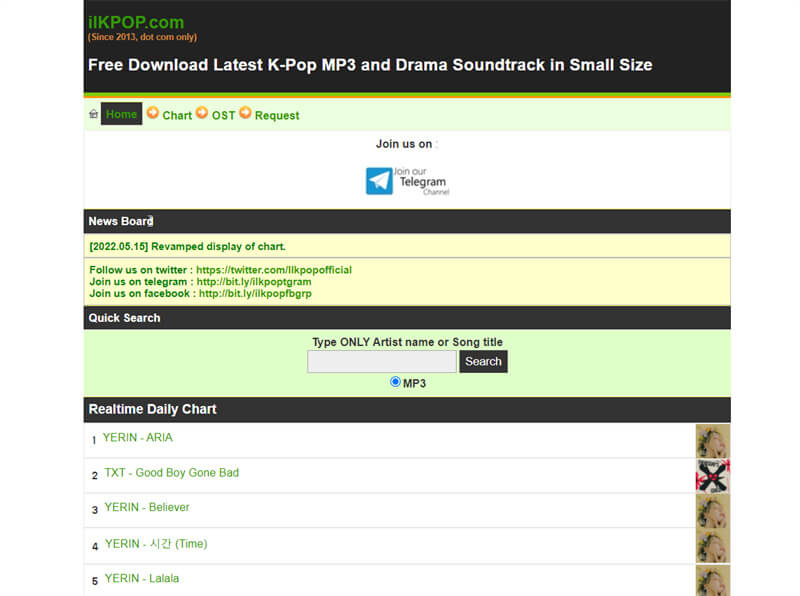800x596 pixels.
Task: Open the Home menu tab
Action: coord(121,114)
